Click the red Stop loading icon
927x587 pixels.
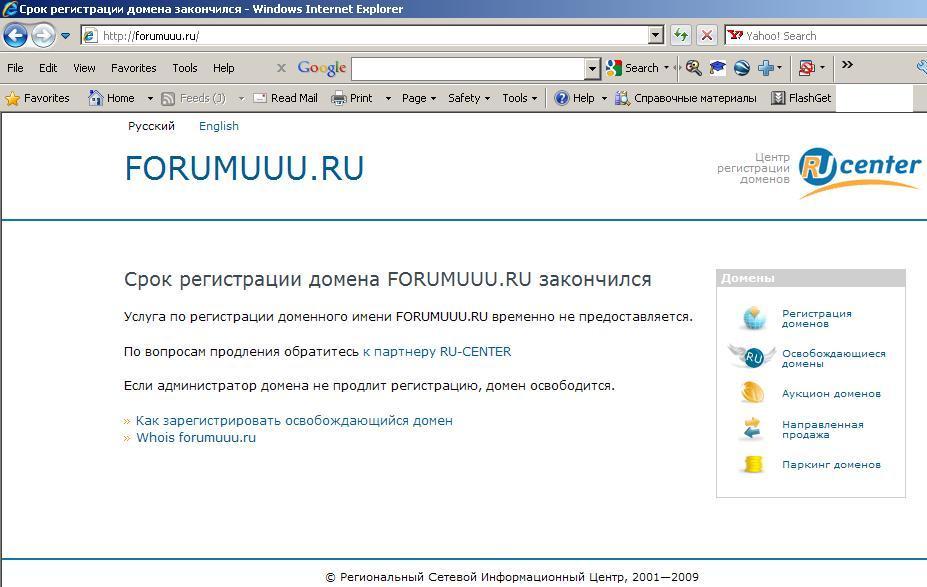pos(706,35)
